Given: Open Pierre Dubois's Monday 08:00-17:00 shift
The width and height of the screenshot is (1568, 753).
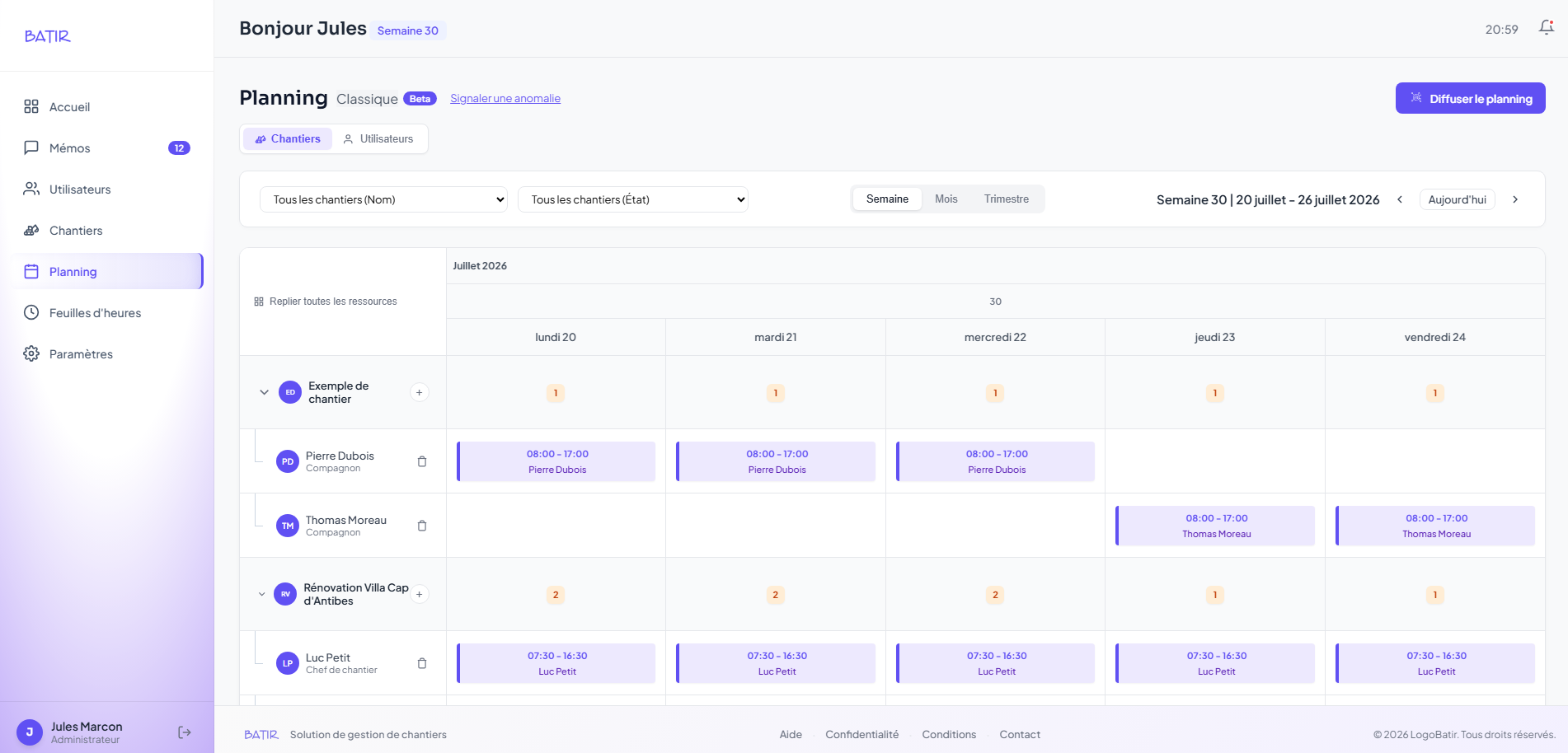Looking at the screenshot, I should coord(556,461).
